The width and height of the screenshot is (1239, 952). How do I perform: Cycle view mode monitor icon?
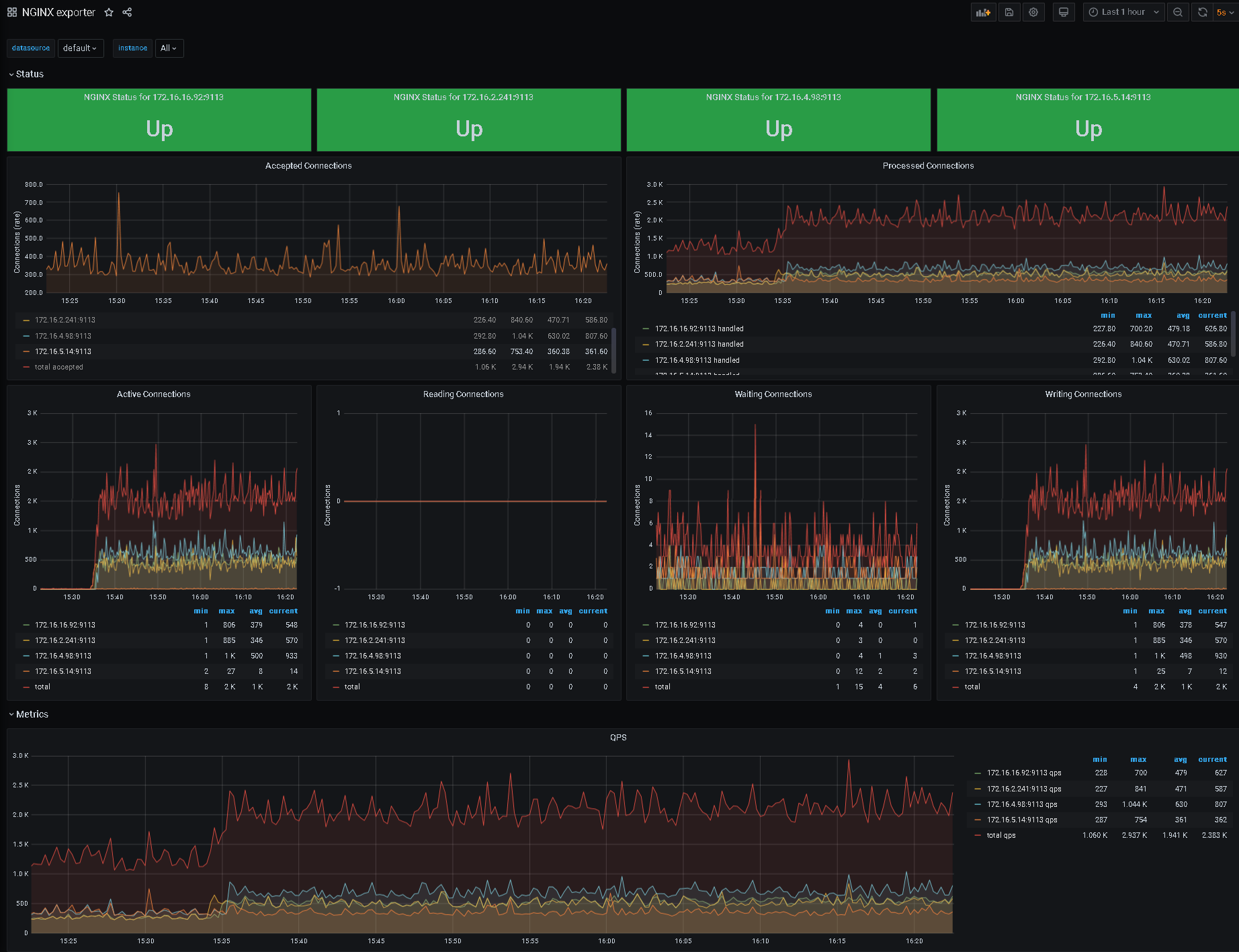1063,12
